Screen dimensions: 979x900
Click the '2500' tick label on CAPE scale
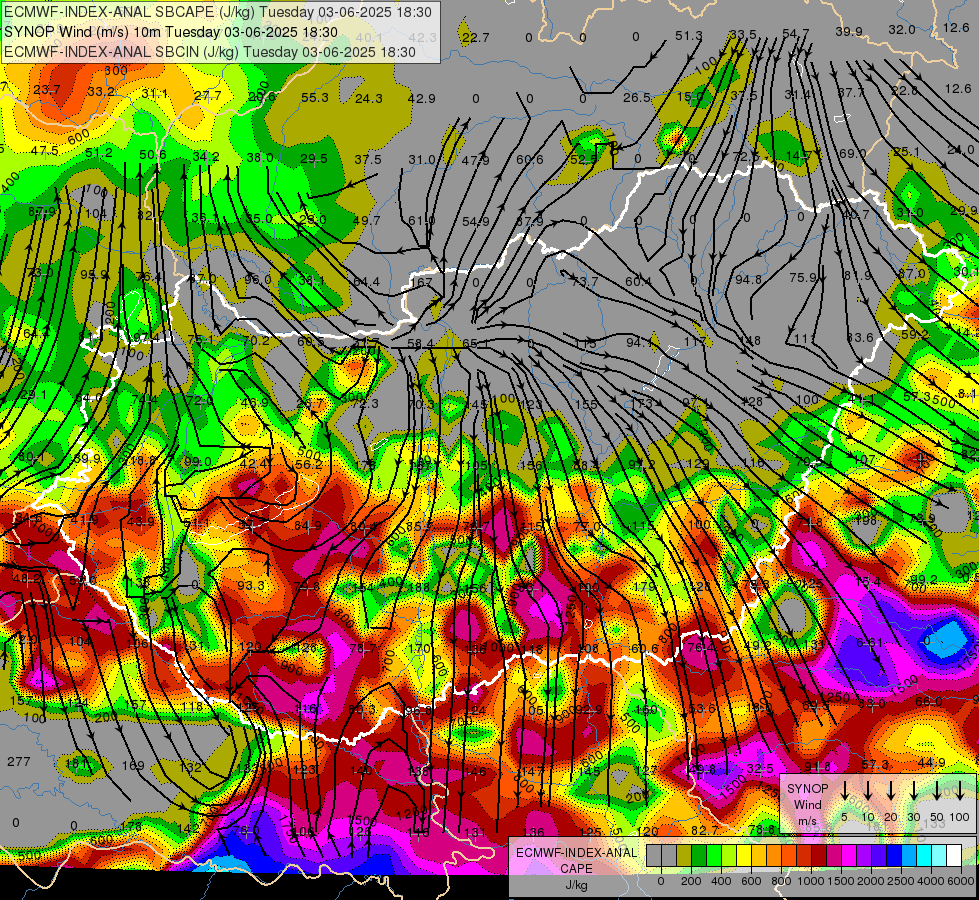(x=901, y=881)
